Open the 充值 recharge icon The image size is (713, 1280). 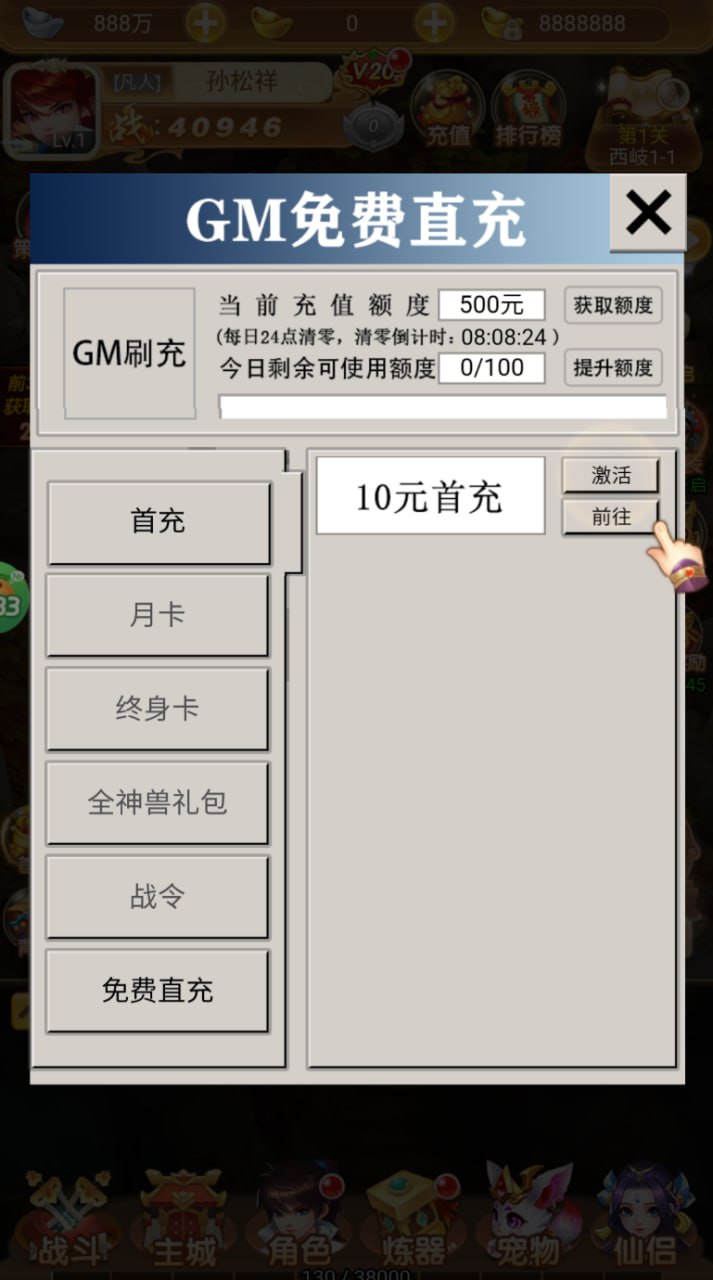[447, 110]
